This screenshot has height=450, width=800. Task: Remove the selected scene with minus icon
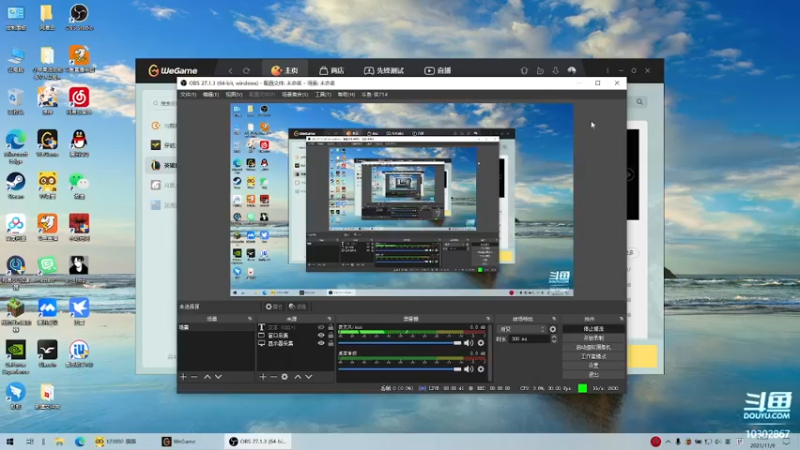[194, 377]
